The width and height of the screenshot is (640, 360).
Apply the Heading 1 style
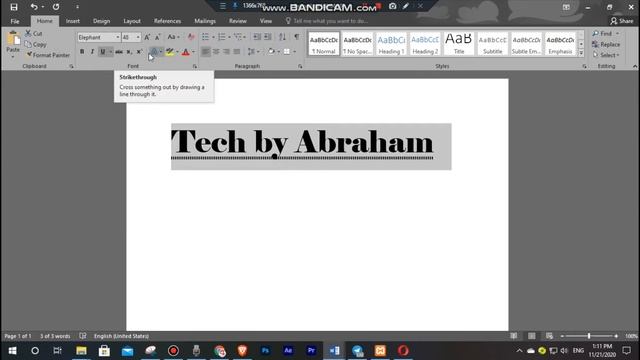click(x=391, y=44)
